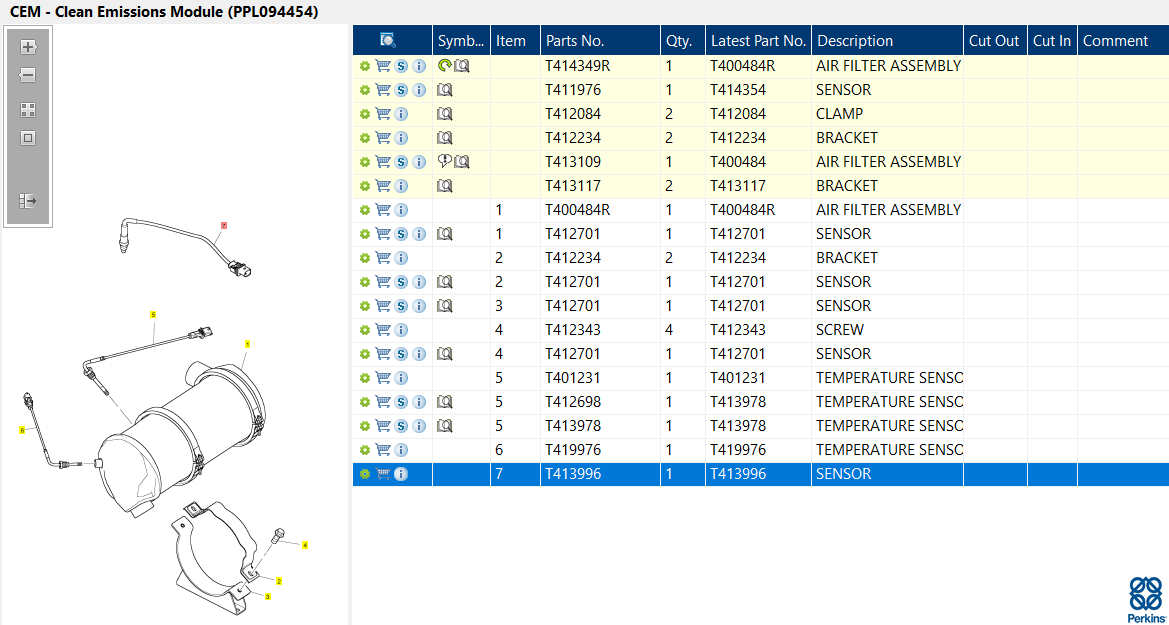Click callout number 1 on the diagram
This screenshot has width=1169, height=625.
point(247,344)
